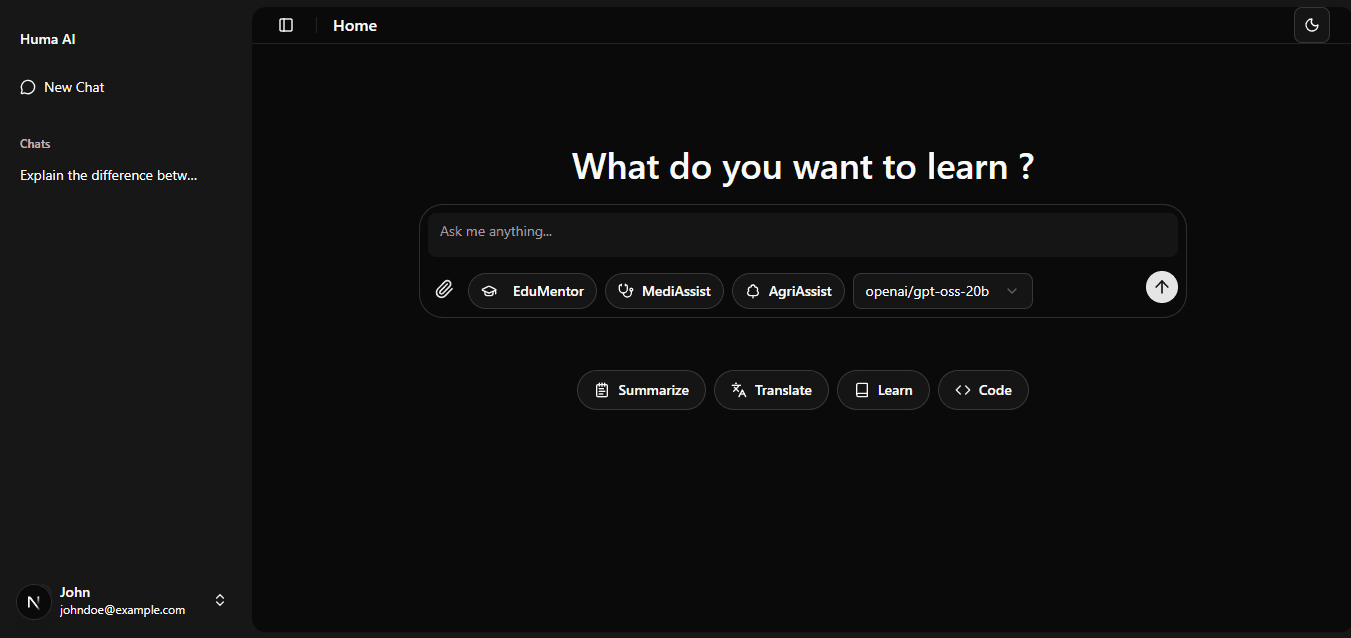1351x638 pixels.
Task: Select the Code quick action
Action: (x=983, y=390)
